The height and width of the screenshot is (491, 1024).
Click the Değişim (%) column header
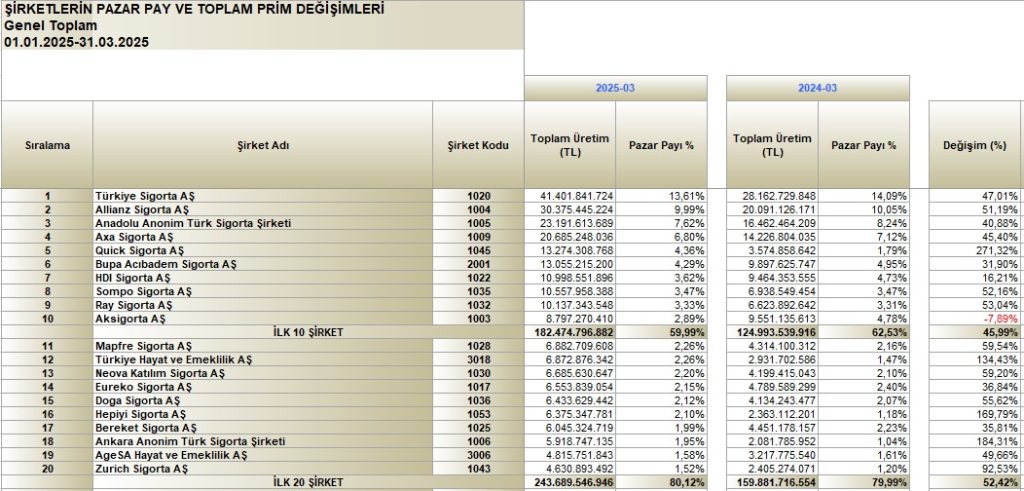(974, 145)
